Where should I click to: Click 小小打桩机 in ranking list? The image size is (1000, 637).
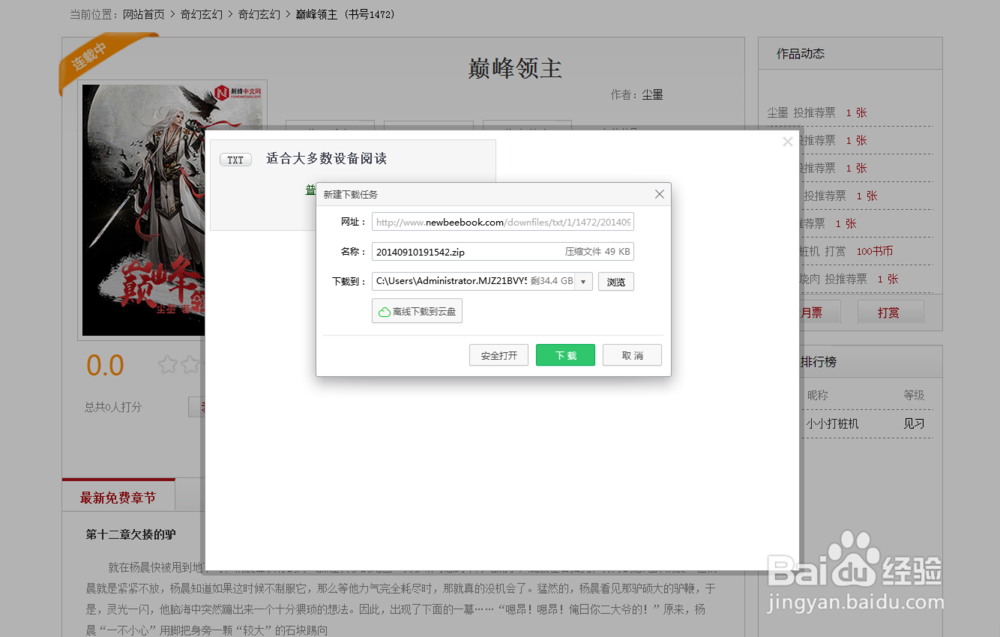pyautogui.click(x=832, y=423)
